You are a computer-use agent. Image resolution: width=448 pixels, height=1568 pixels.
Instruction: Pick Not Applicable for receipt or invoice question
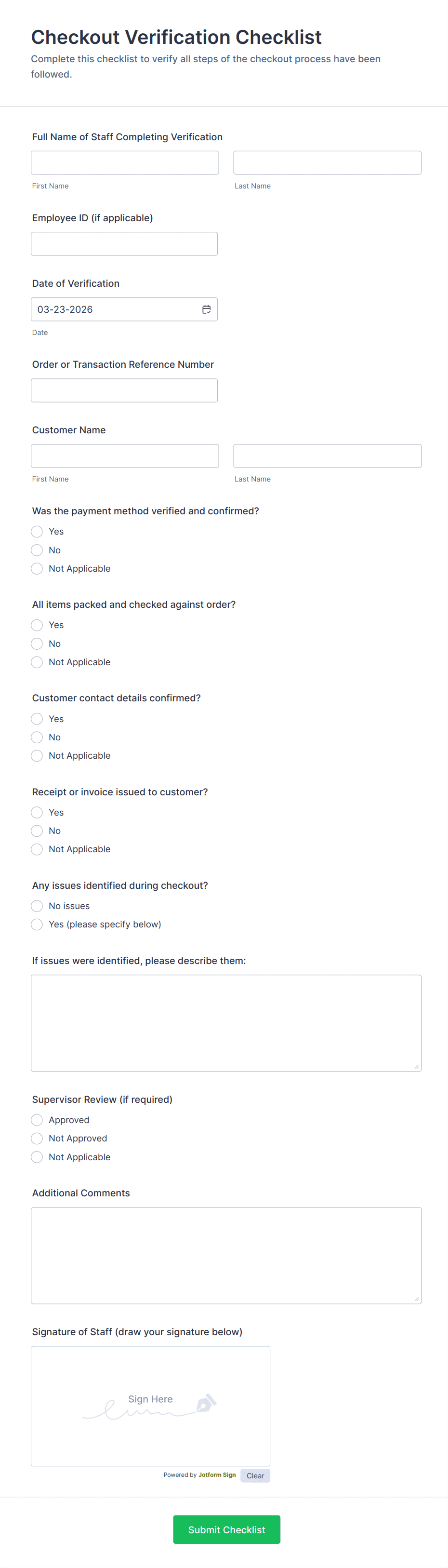37,849
